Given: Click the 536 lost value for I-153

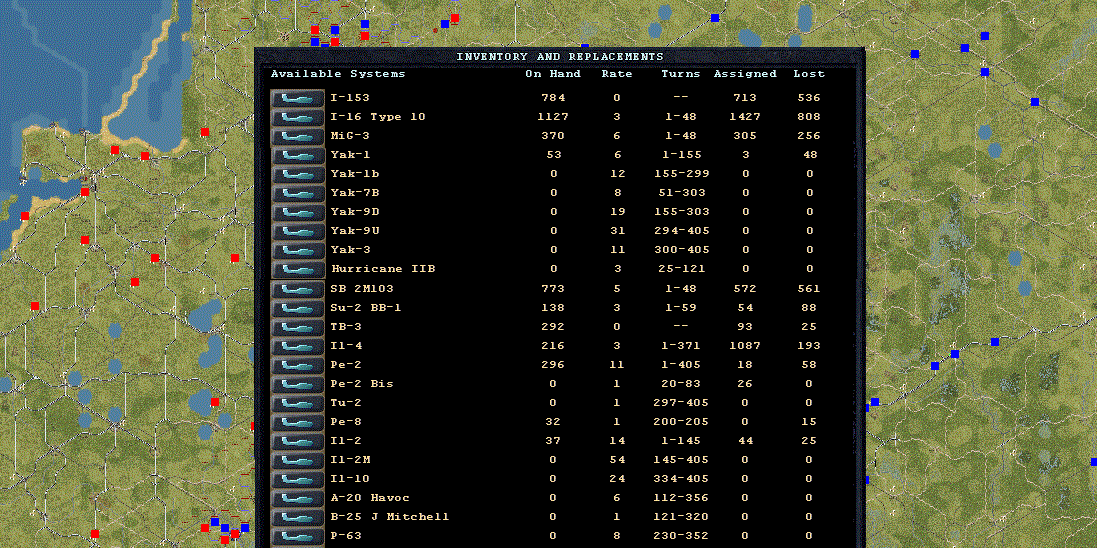Looking at the screenshot, I should (x=809, y=98).
